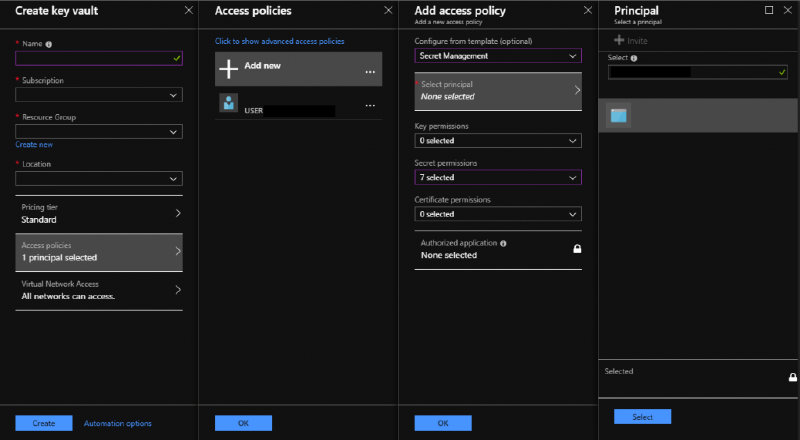This screenshot has height=440, width=800.
Task: Click the lock icon in the Selected section
Action: coord(792,377)
